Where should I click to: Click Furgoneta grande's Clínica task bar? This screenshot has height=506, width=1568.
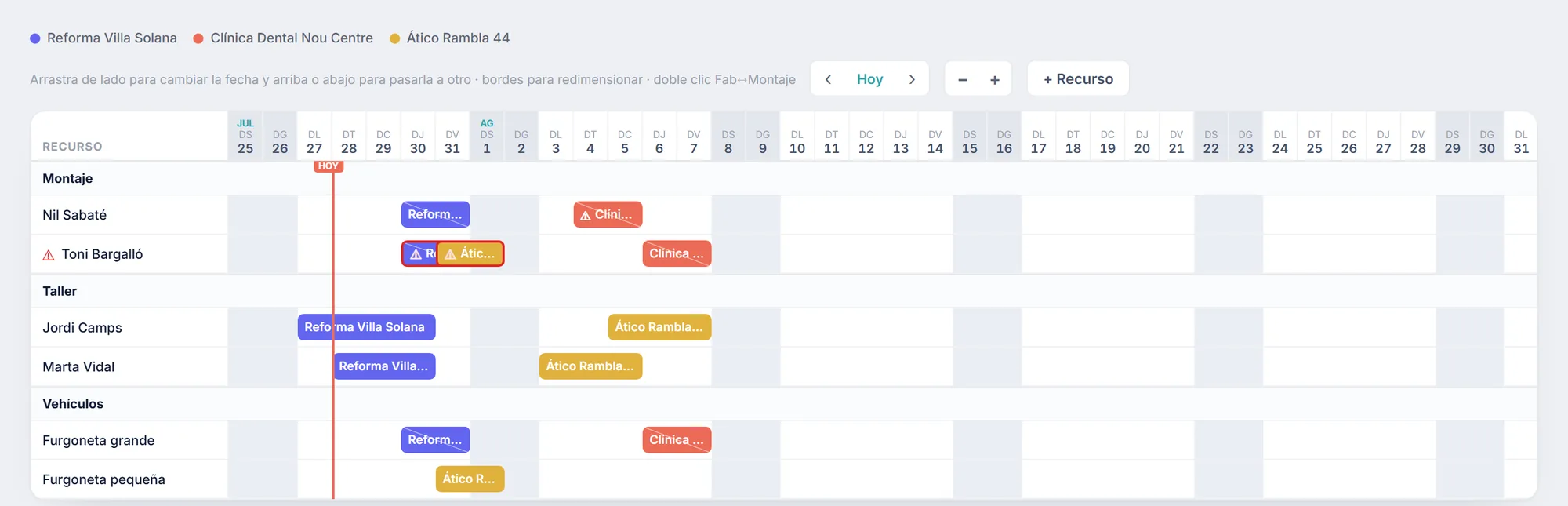(677, 440)
